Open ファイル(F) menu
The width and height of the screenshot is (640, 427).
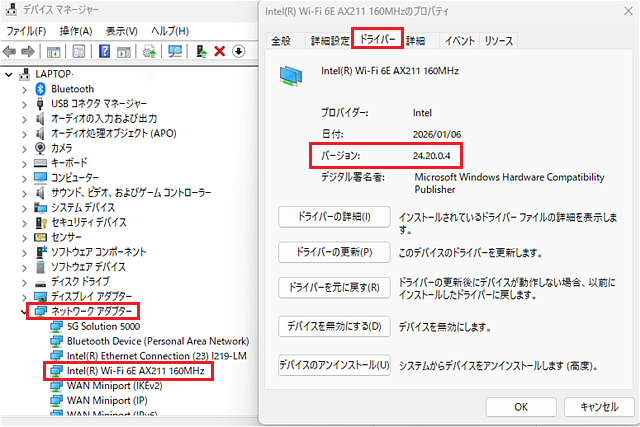[26, 31]
